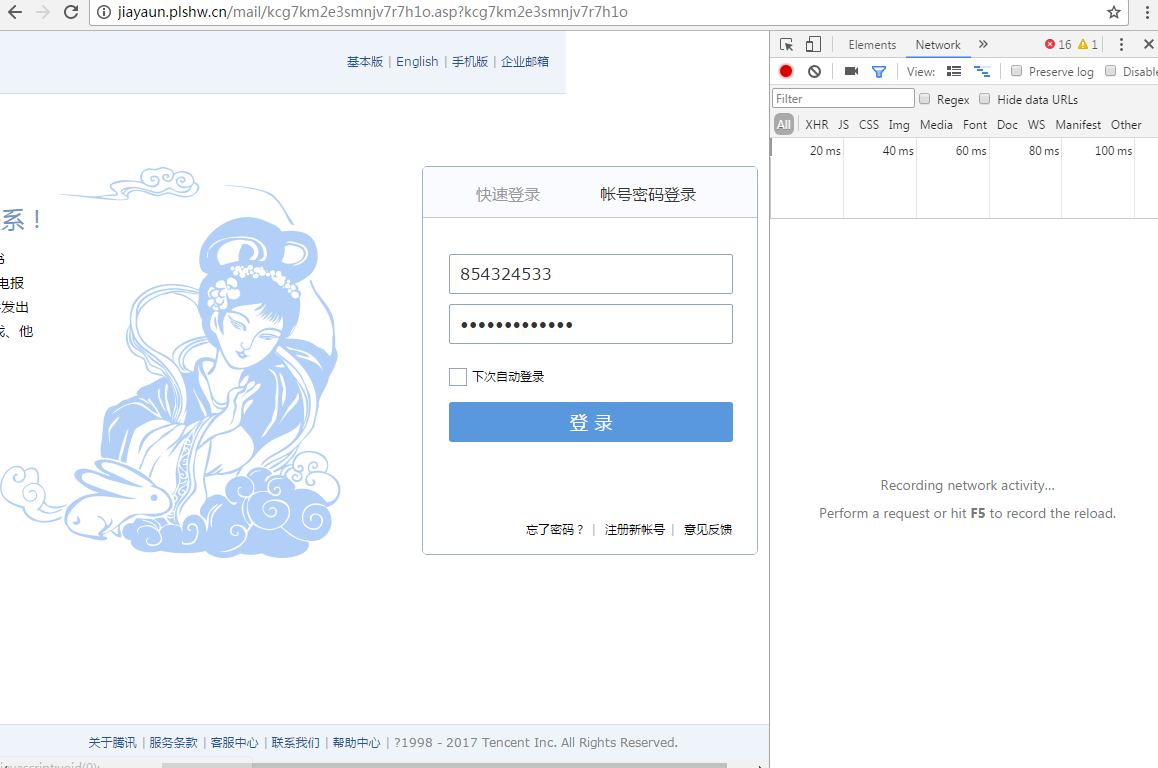
Task: Go forward with the browser arrow
Action: [43, 12]
